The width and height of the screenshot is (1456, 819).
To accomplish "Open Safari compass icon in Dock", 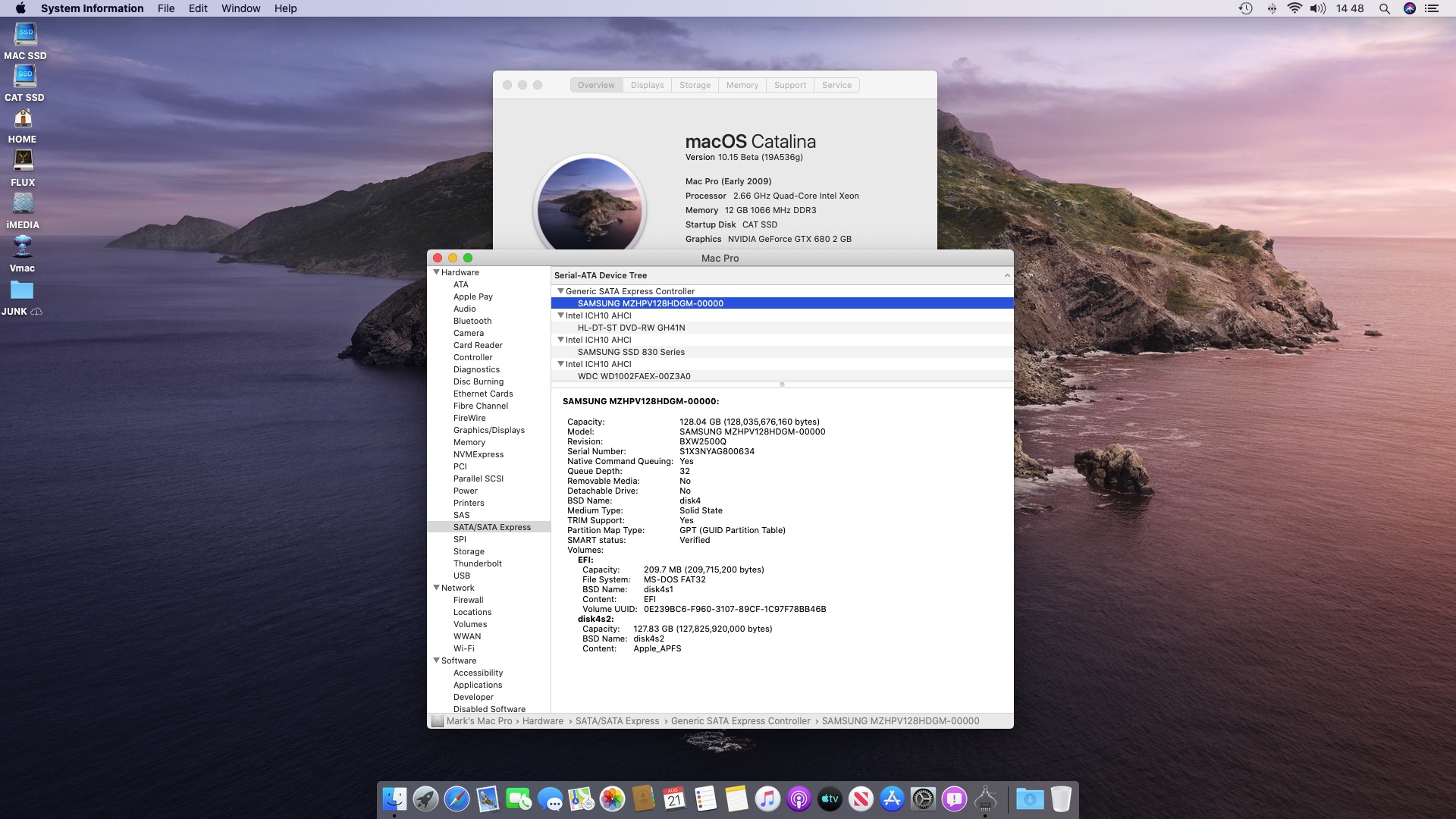I will [x=457, y=799].
